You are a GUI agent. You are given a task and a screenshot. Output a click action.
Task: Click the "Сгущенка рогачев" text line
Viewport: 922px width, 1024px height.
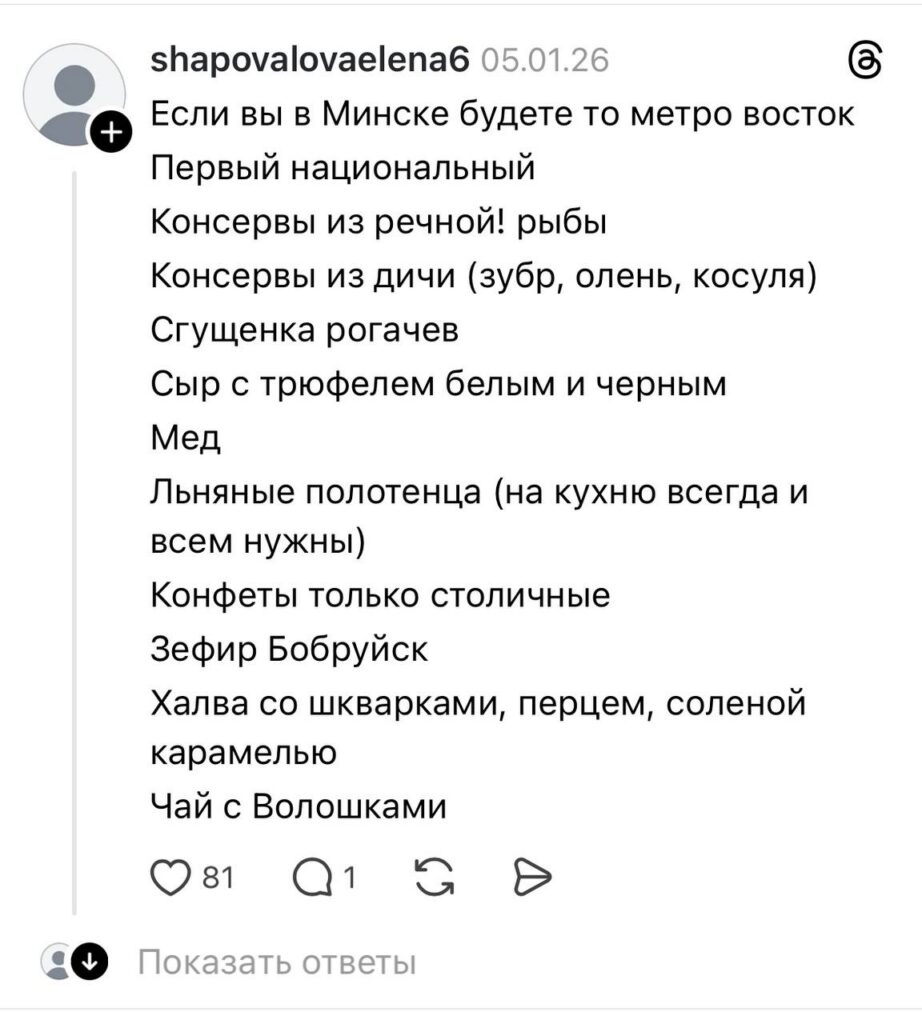click(304, 330)
